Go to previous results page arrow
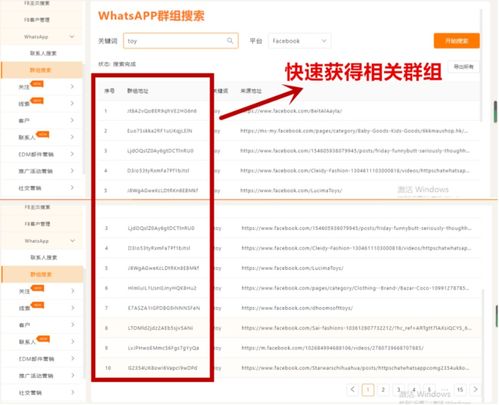Viewport: 499px width, 405px height. pyautogui.click(x=352, y=389)
